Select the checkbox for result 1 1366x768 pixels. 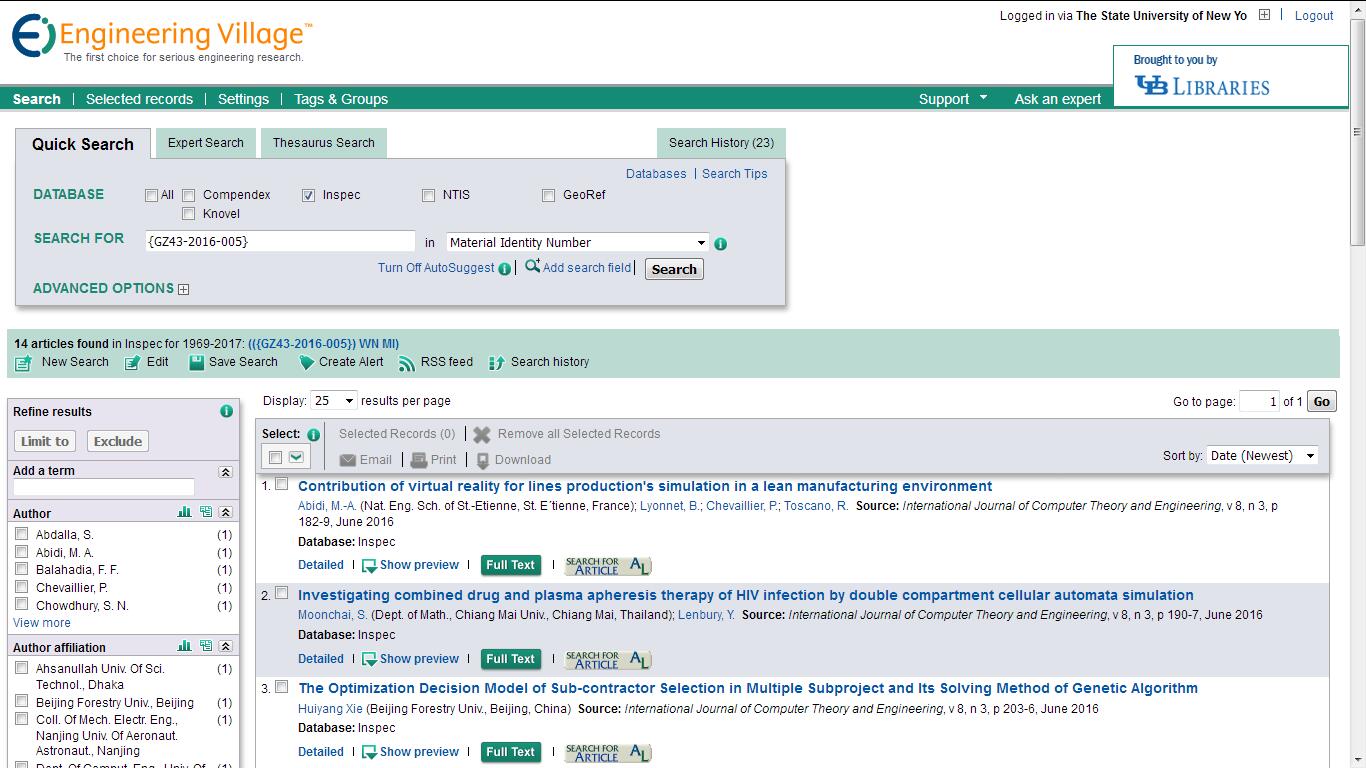282,484
